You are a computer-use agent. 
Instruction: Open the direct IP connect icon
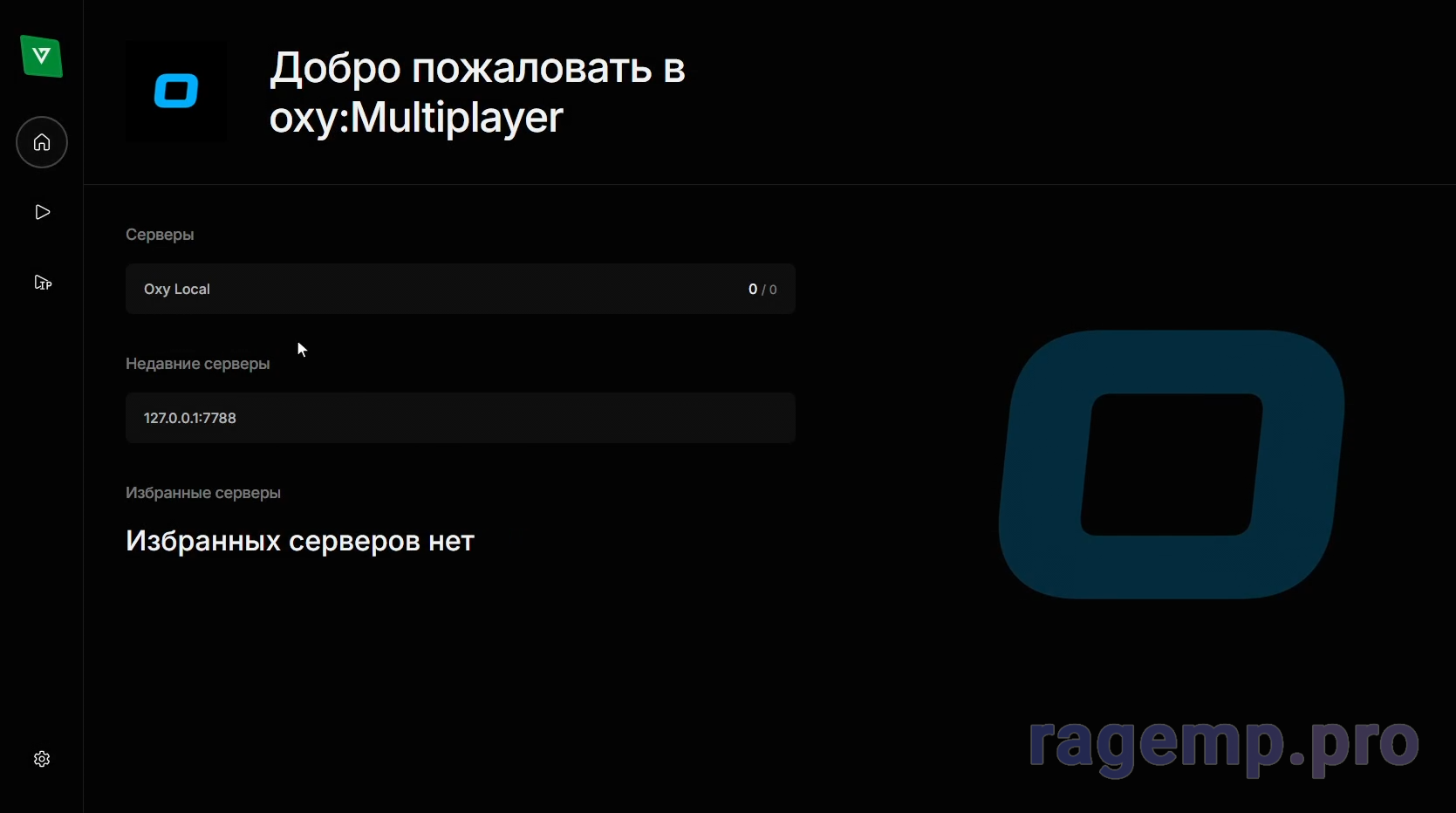coord(43,282)
